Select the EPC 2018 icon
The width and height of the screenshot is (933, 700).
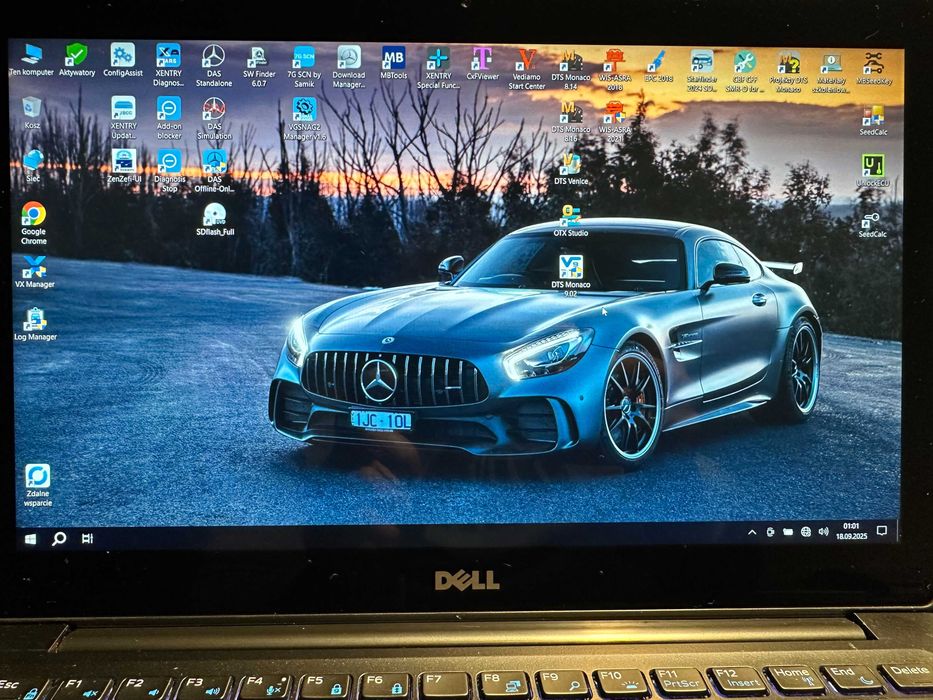[658, 65]
